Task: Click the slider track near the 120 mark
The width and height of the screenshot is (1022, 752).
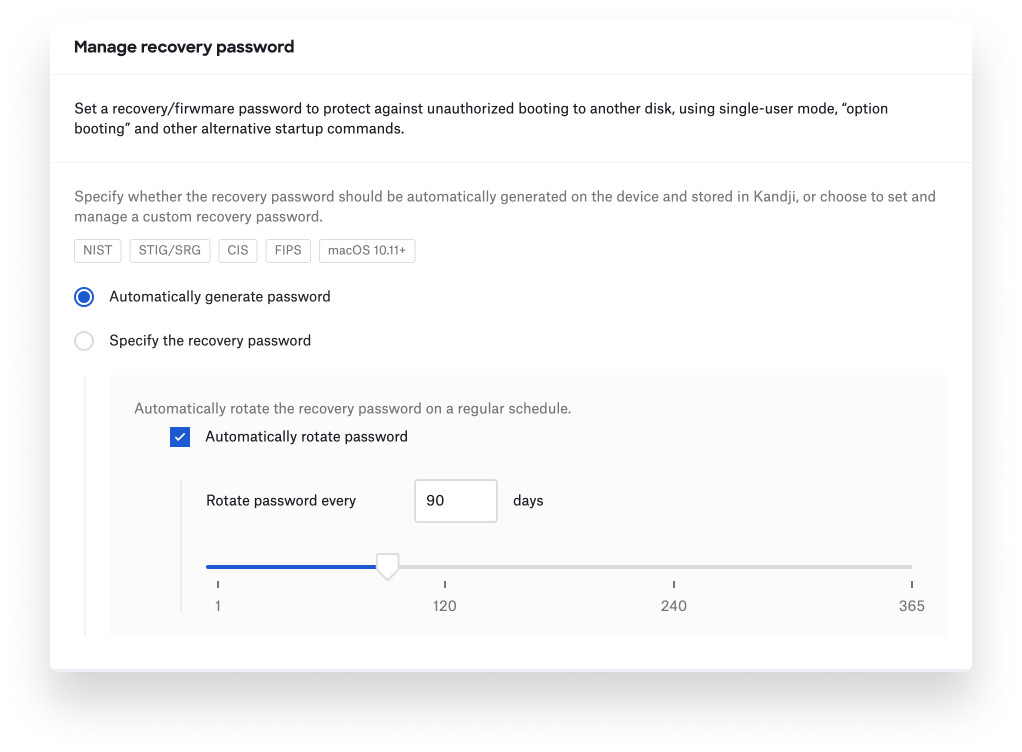Action: tap(444, 567)
